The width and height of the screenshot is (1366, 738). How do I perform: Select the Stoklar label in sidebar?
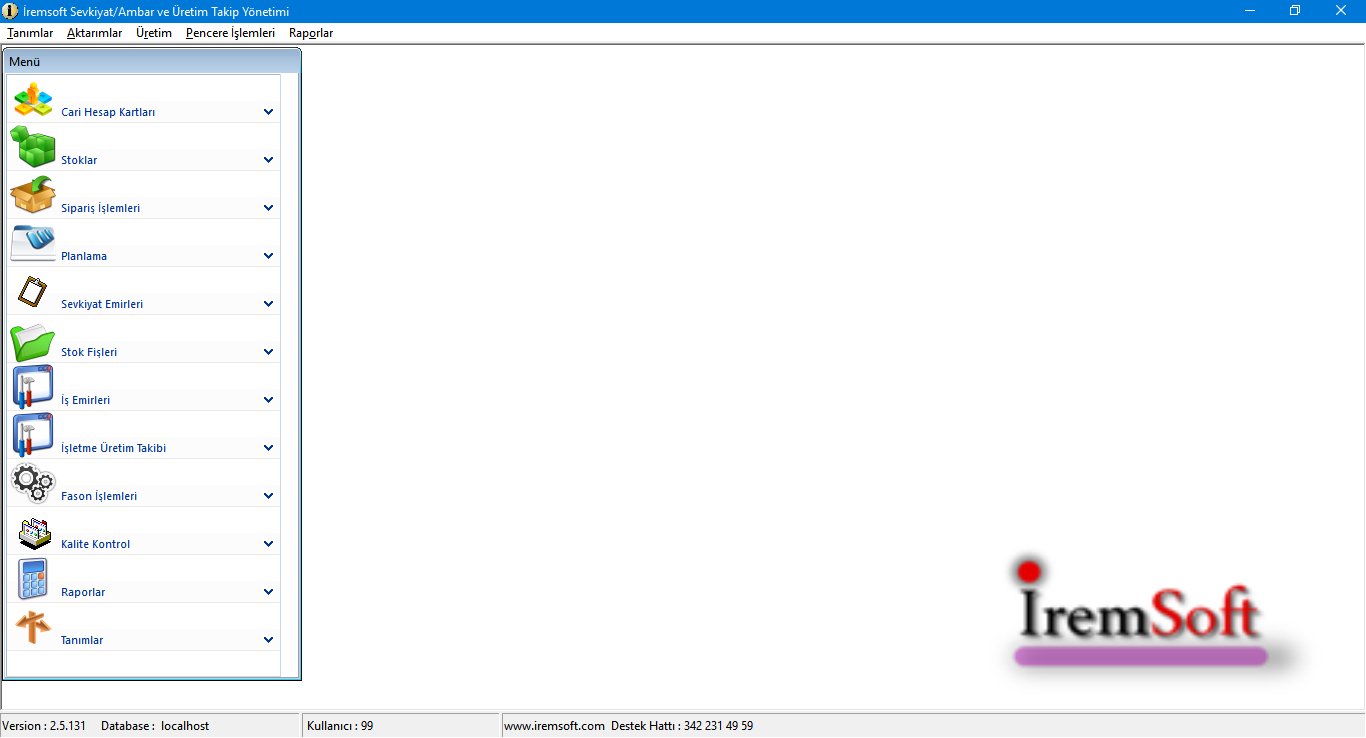coord(79,161)
